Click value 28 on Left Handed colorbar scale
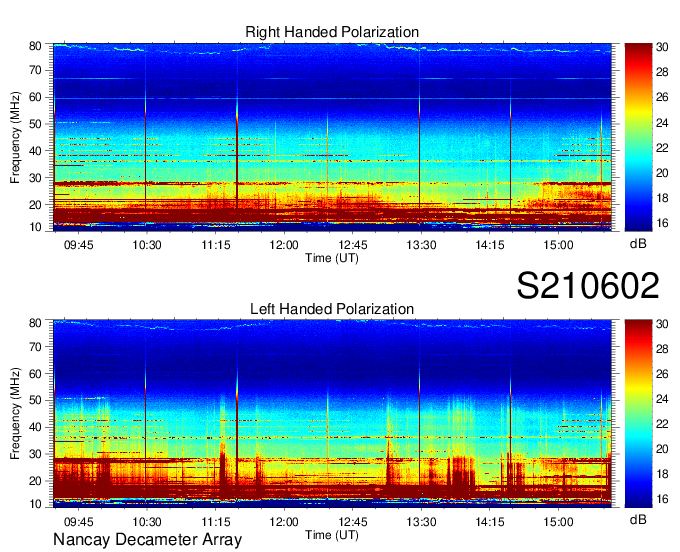The height and width of the screenshot is (552, 680). coord(662,349)
